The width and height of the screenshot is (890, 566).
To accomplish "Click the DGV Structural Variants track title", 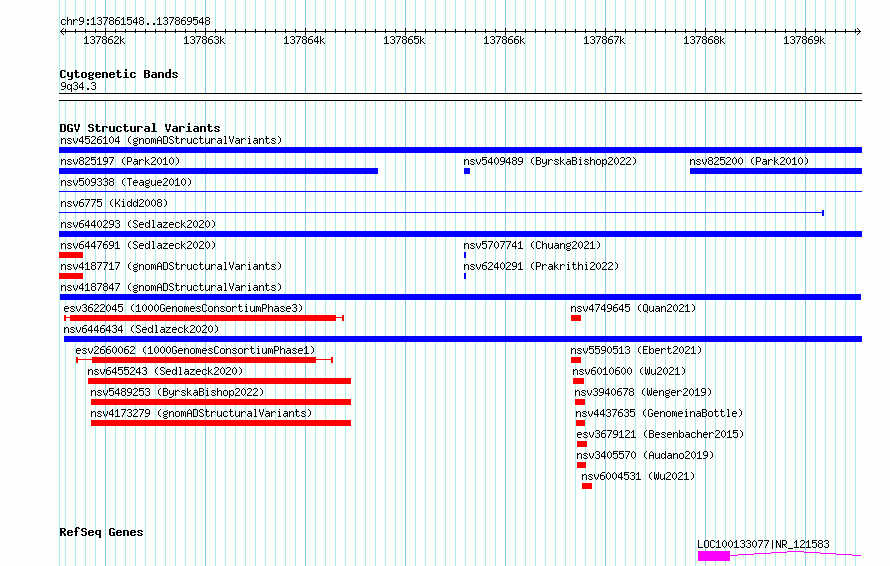I will pos(140,128).
